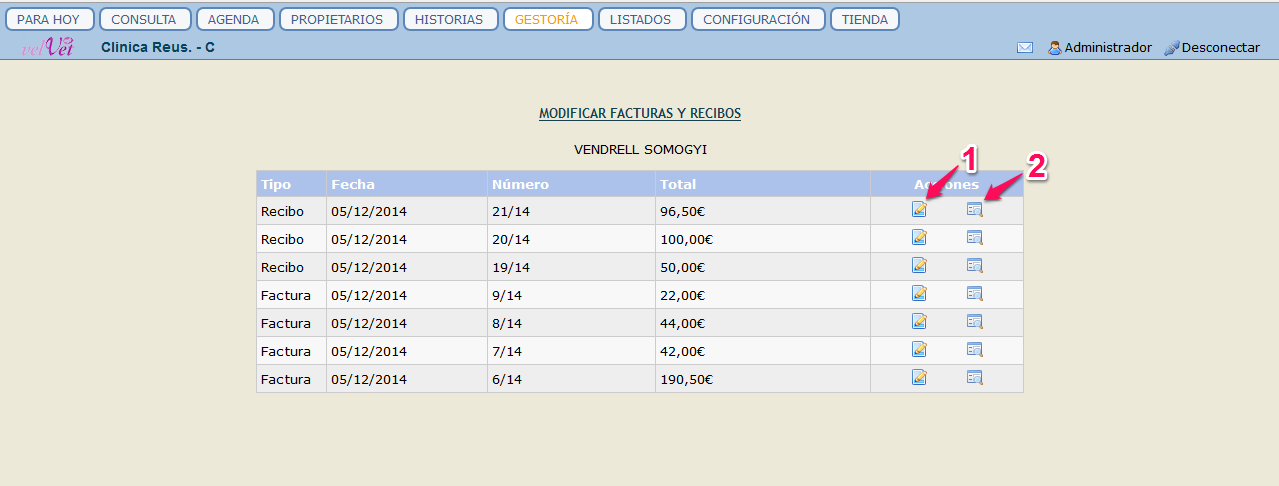This screenshot has height=486, width=1279.
Task: Open the details icon for Recibo 21/14
Action: 974,209
